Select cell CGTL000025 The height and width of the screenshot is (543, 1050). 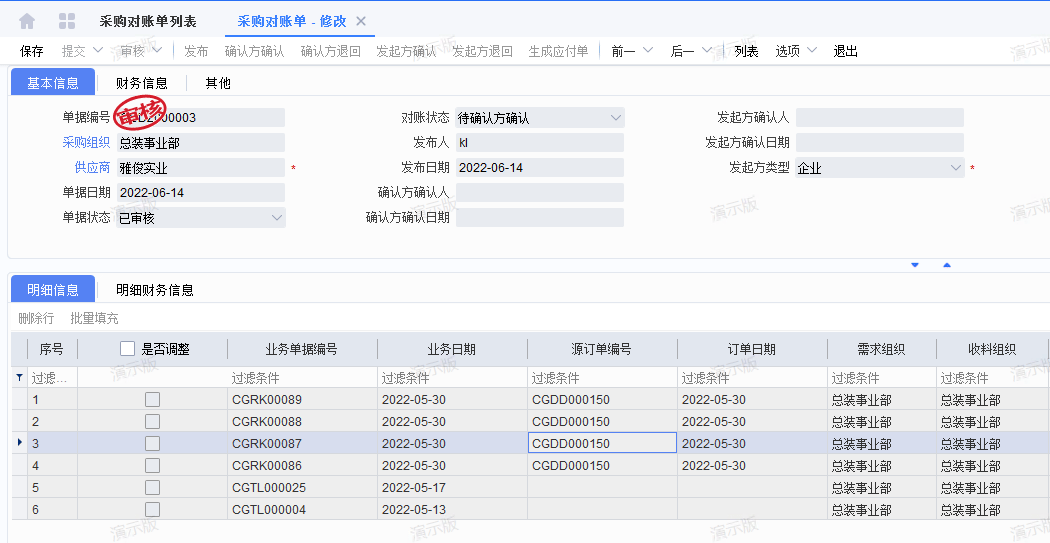(x=302, y=487)
